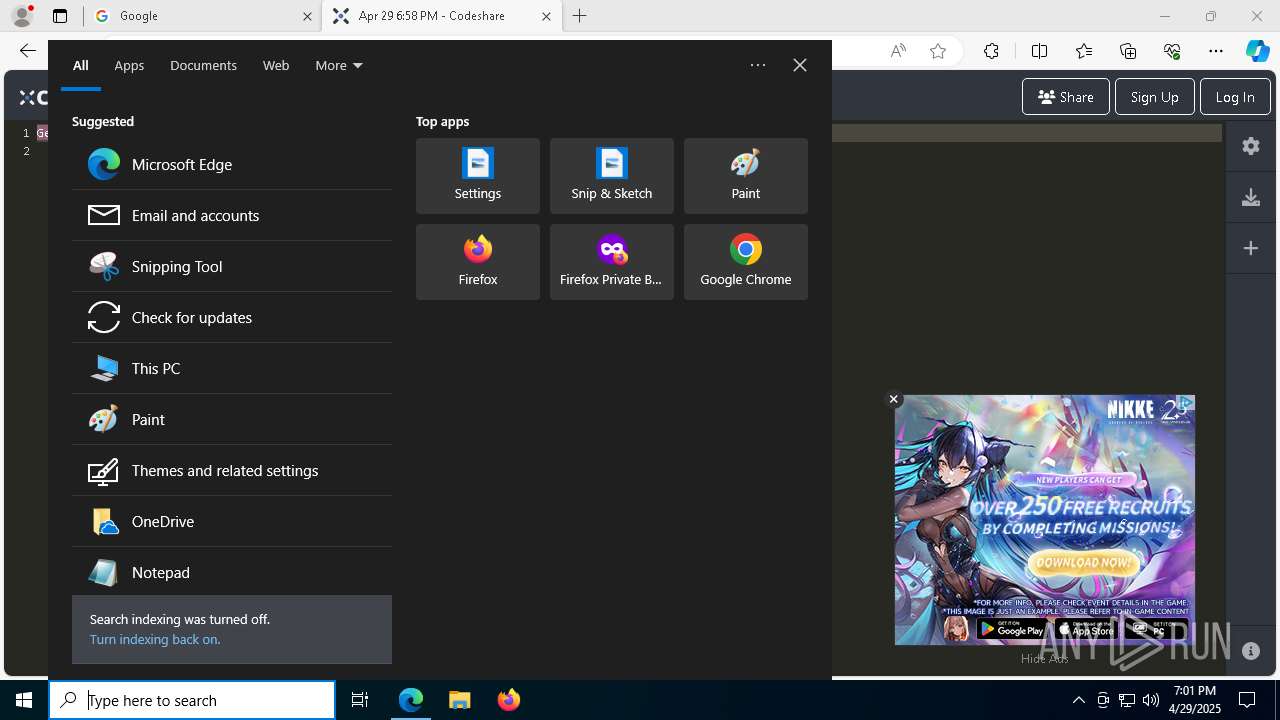The image size is (1280, 720).
Task: Launch Snipping Tool from suggestions
Action: [232, 266]
